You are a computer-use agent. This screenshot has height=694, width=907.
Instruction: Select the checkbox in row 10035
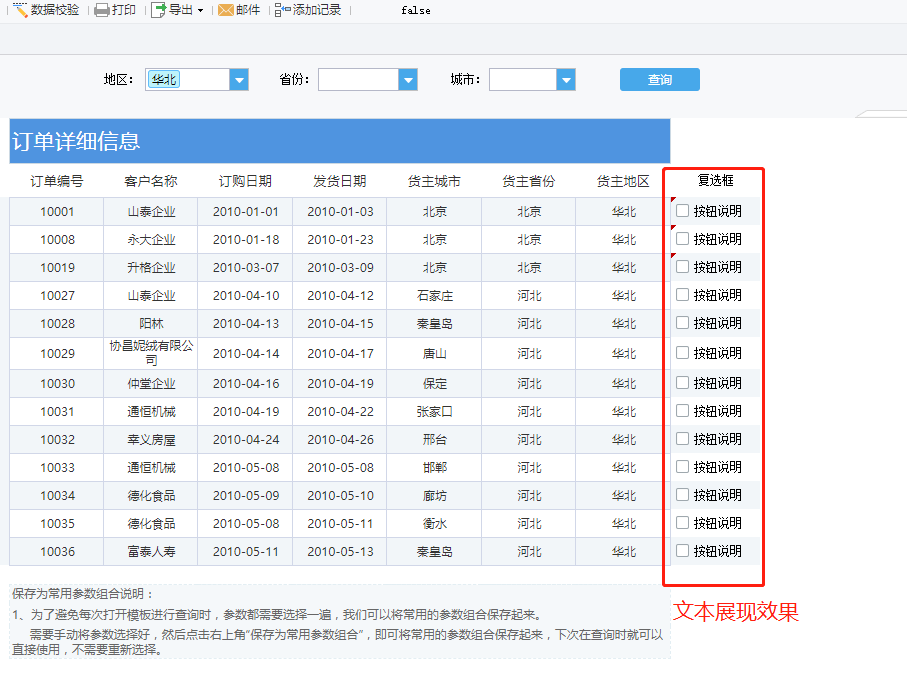[683, 522]
